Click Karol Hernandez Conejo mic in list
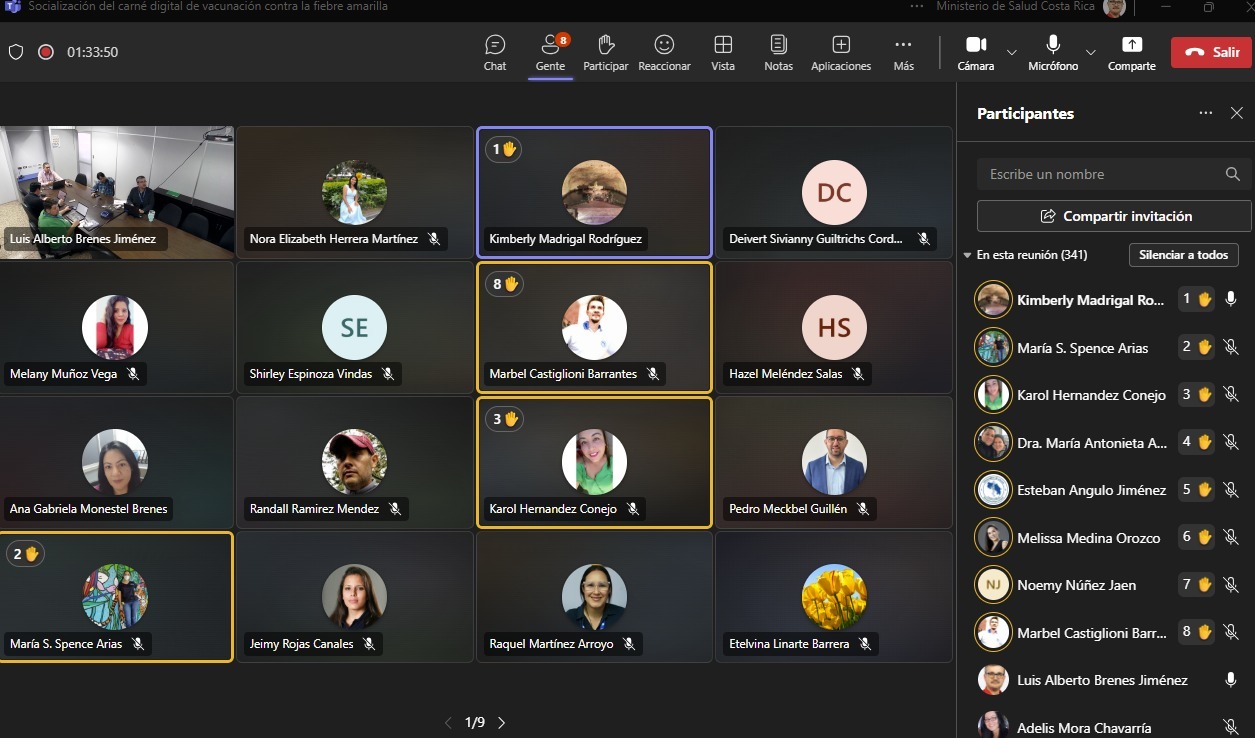The width and height of the screenshot is (1255, 738). (x=1231, y=394)
